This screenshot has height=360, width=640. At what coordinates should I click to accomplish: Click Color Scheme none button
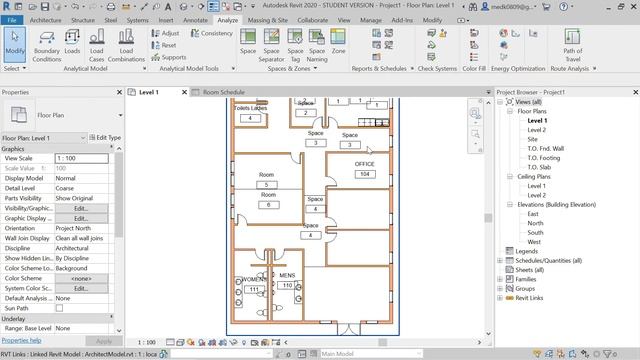click(81, 278)
